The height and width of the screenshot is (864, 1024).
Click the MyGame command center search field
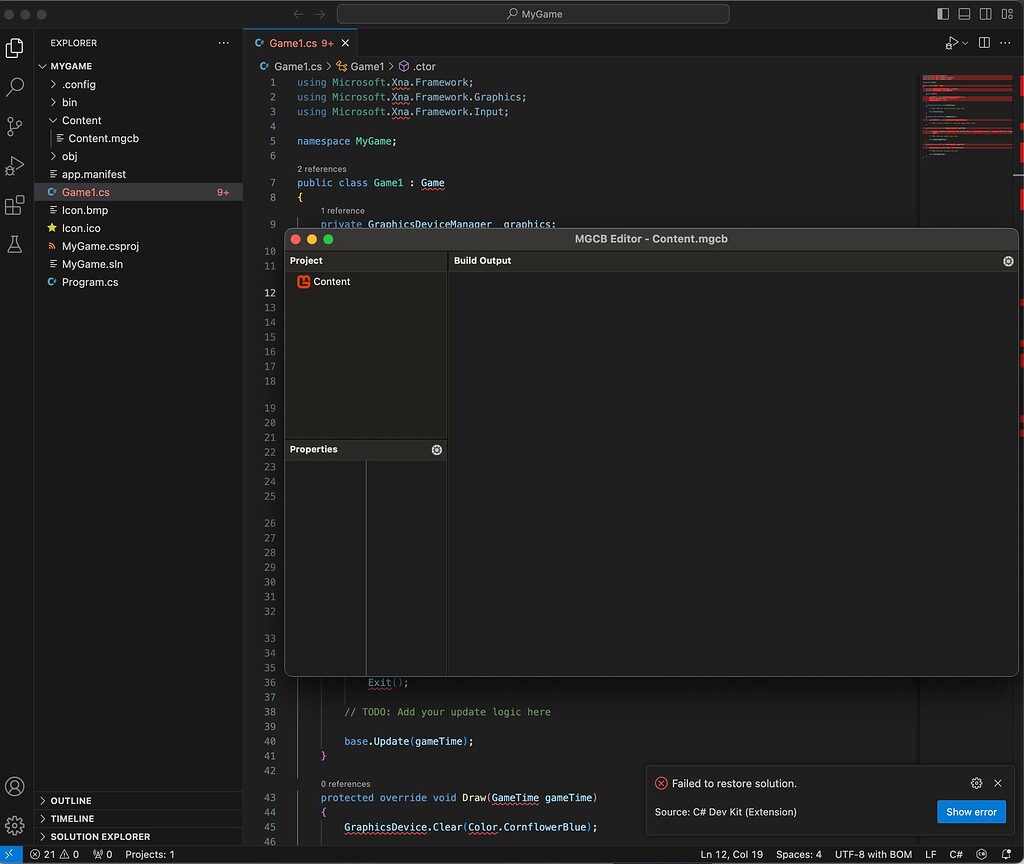coord(536,14)
